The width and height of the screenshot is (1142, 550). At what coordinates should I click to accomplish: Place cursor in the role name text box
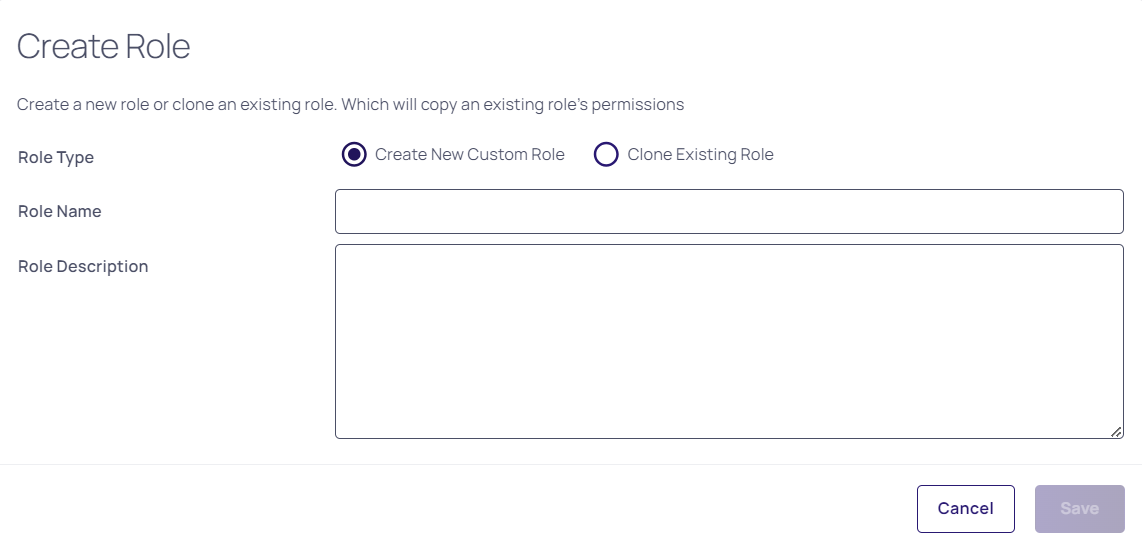[x=729, y=212]
